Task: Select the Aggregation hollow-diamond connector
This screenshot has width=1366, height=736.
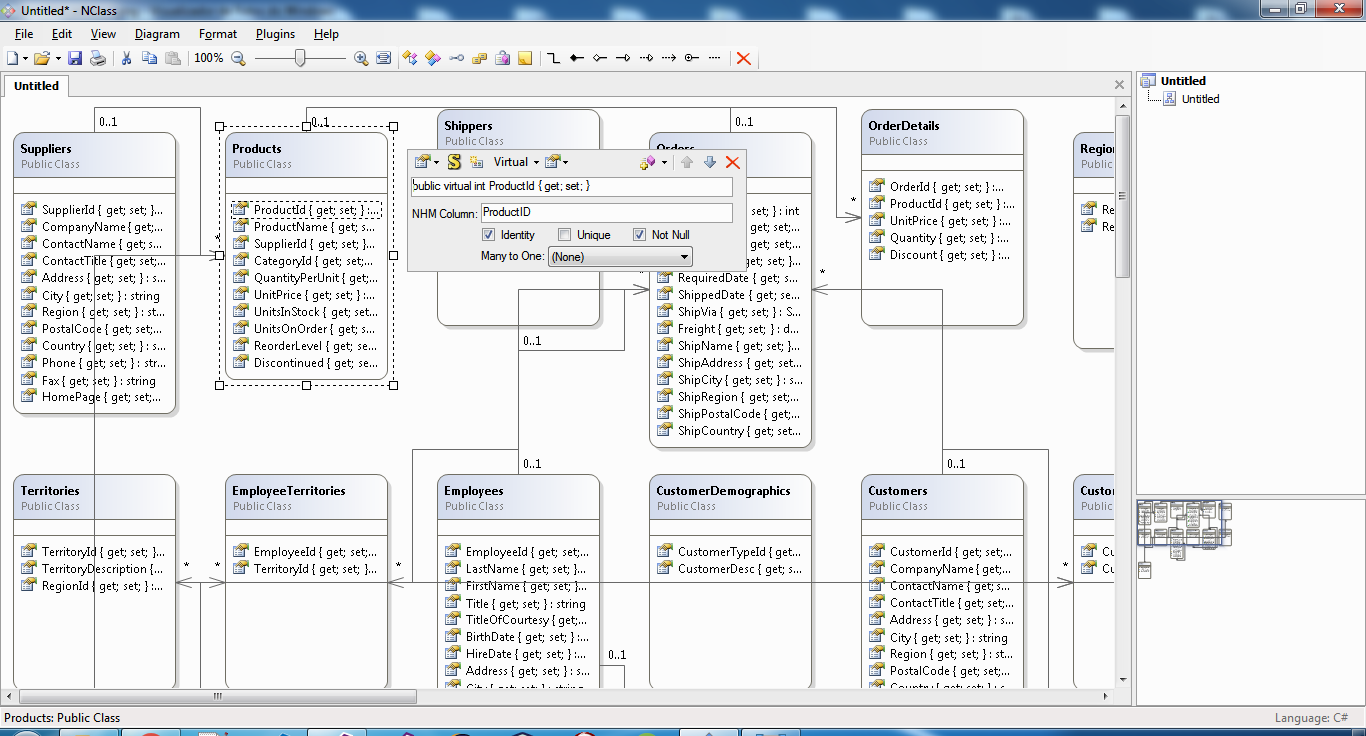Action: coord(600,58)
